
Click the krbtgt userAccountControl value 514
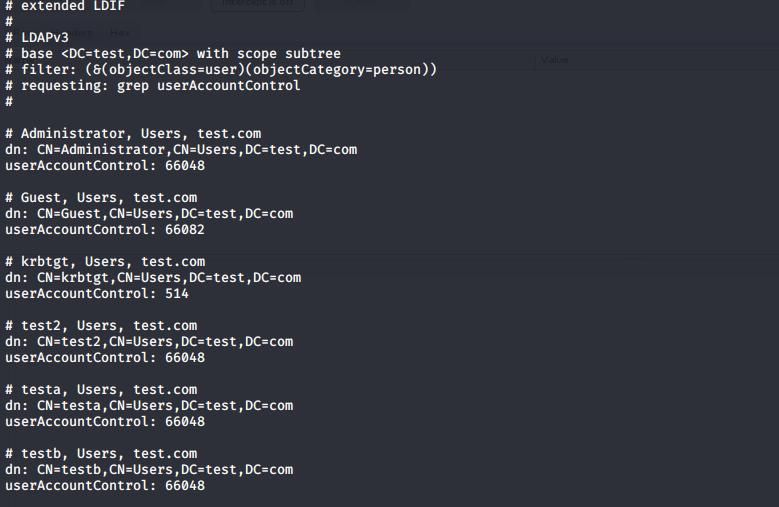pyautogui.click(x=177, y=293)
